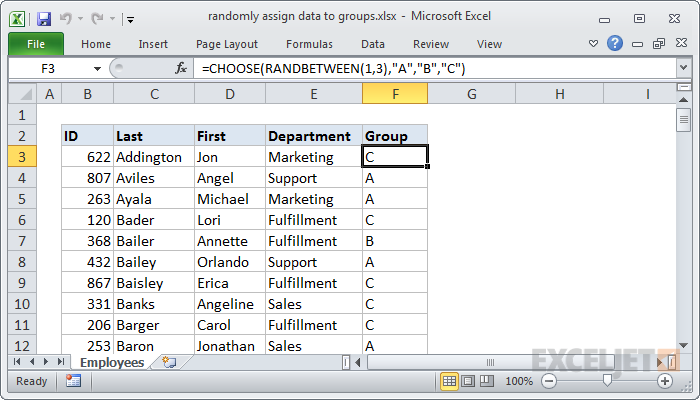
Task: Click the Undo arrow icon
Action: click(x=68, y=18)
